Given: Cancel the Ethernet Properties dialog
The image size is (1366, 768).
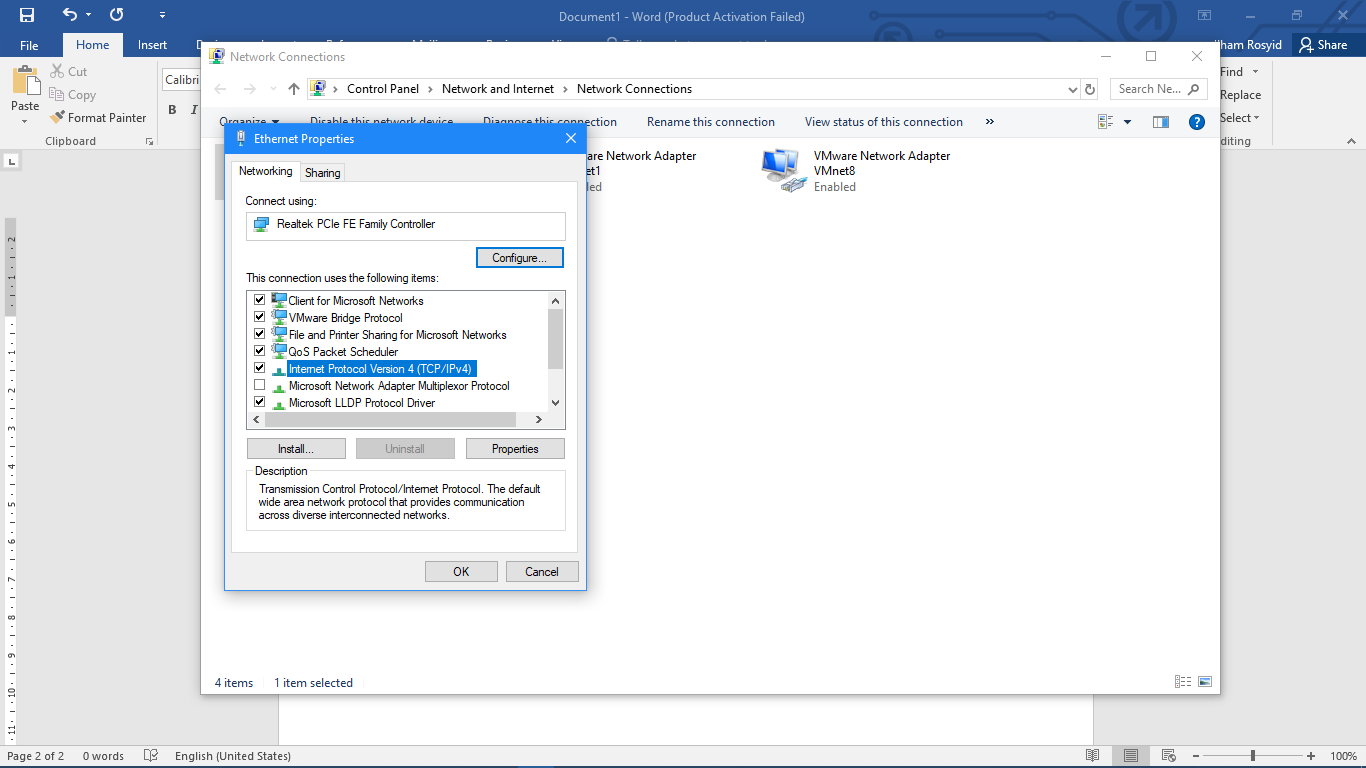Looking at the screenshot, I should point(542,572).
